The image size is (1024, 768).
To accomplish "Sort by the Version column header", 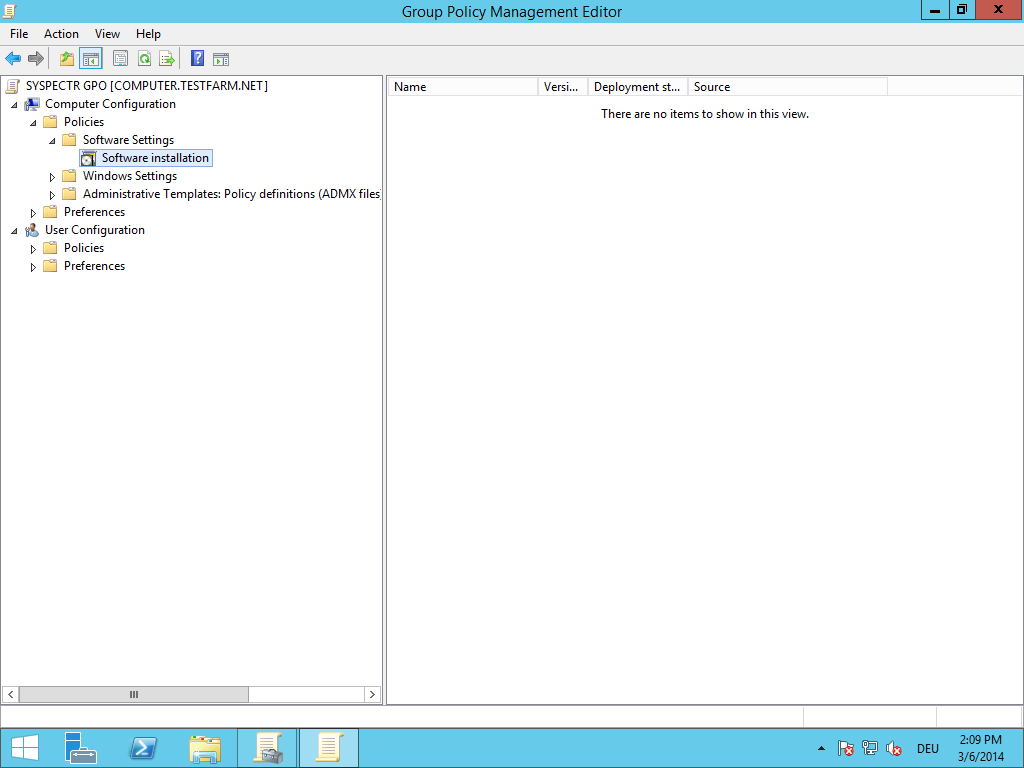I will click(563, 87).
